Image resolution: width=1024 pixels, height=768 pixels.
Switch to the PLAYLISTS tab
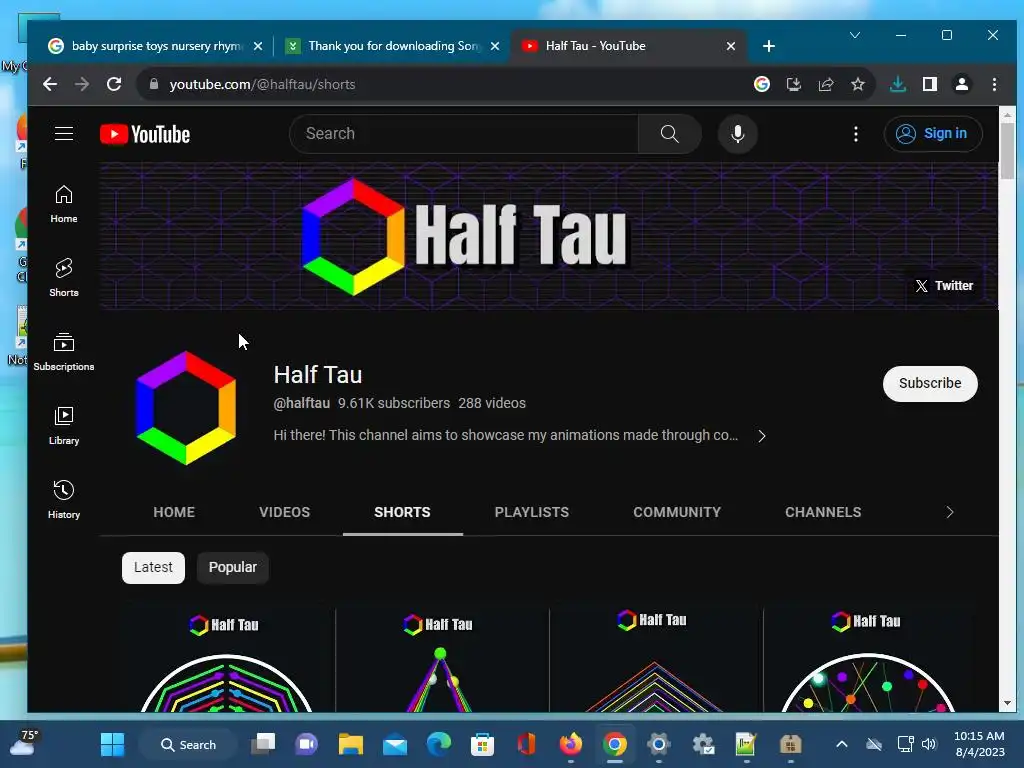532,512
